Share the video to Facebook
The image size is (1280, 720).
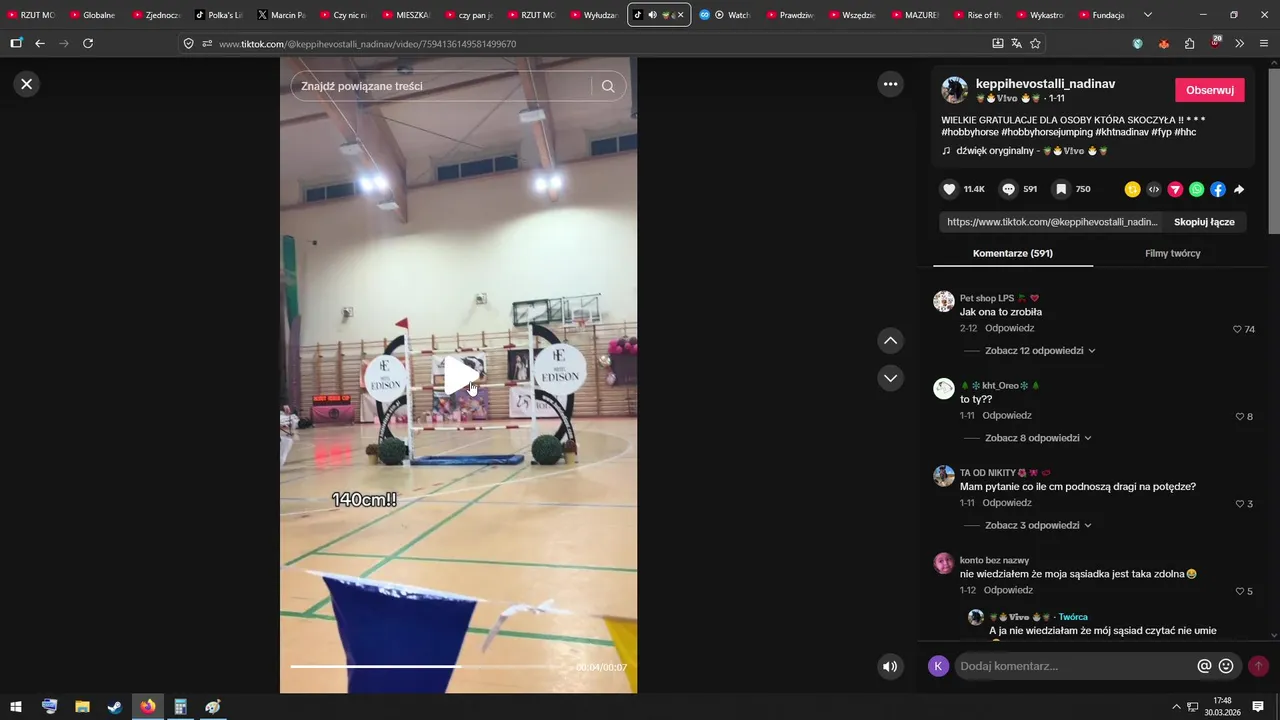(x=1217, y=189)
